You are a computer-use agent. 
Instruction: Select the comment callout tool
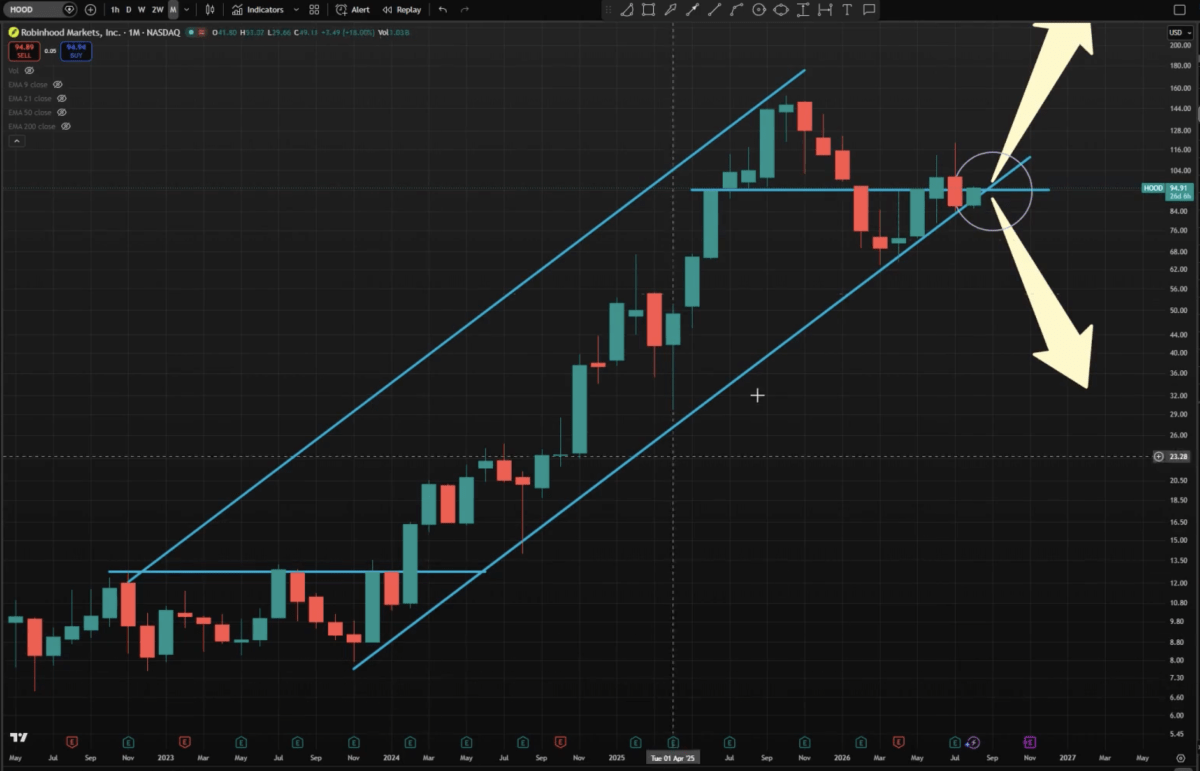tap(869, 10)
